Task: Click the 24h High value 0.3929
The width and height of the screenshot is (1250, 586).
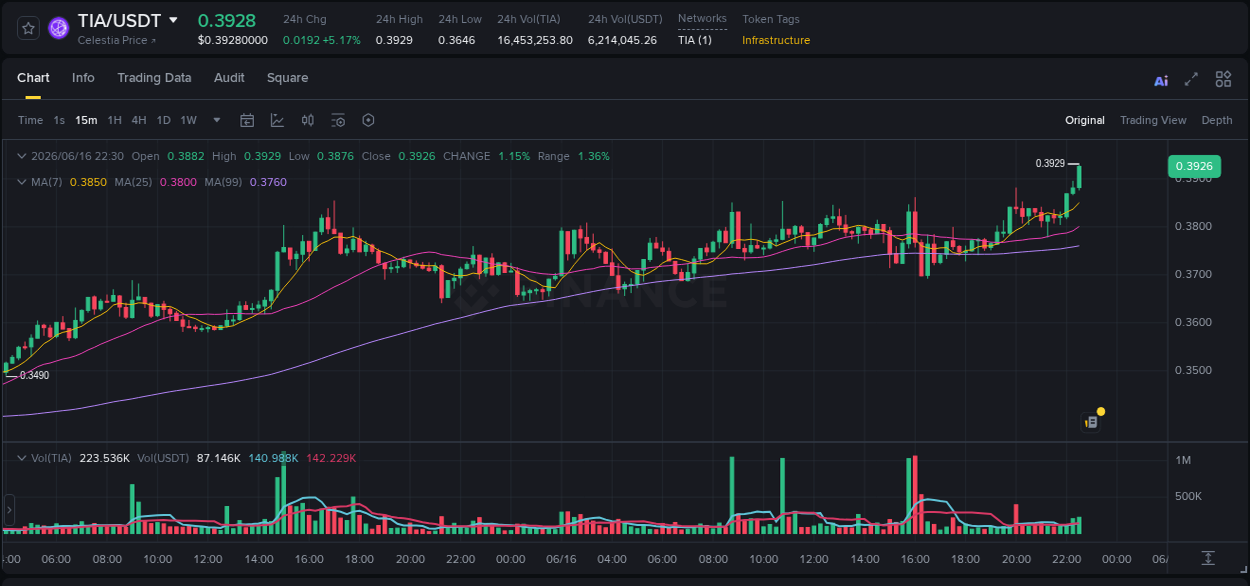Action: pyautogui.click(x=394, y=40)
